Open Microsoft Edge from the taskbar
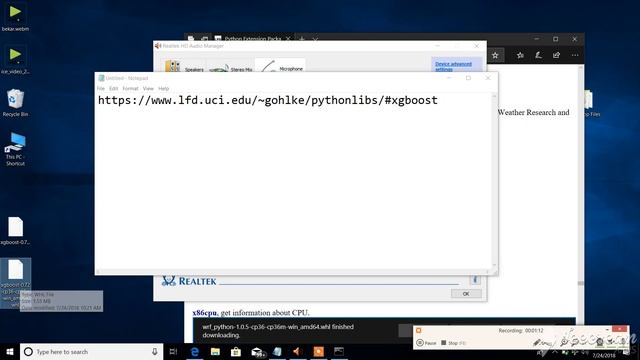This screenshot has height=360, width=640. pos(195,351)
